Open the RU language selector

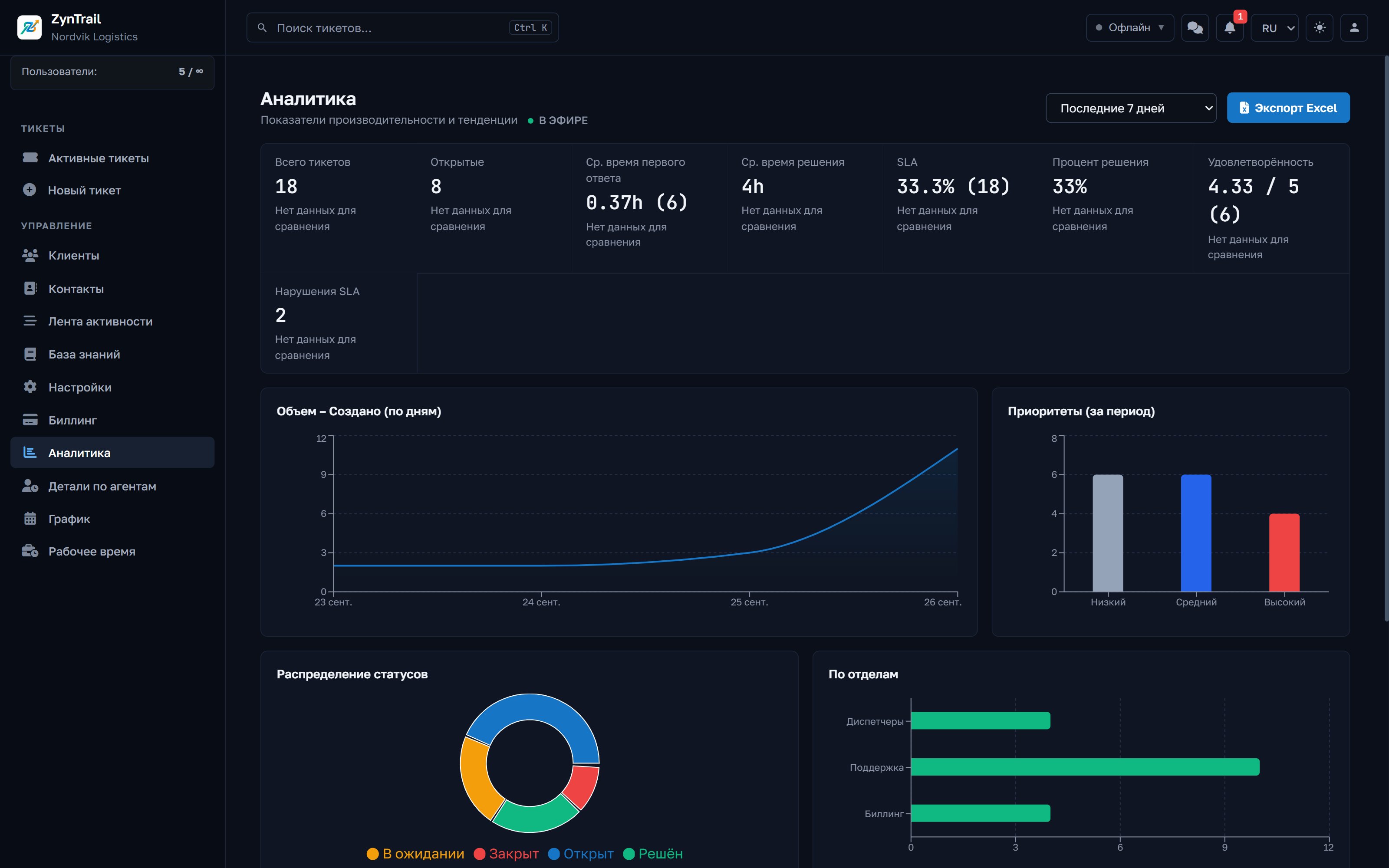tap(1275, 27)
